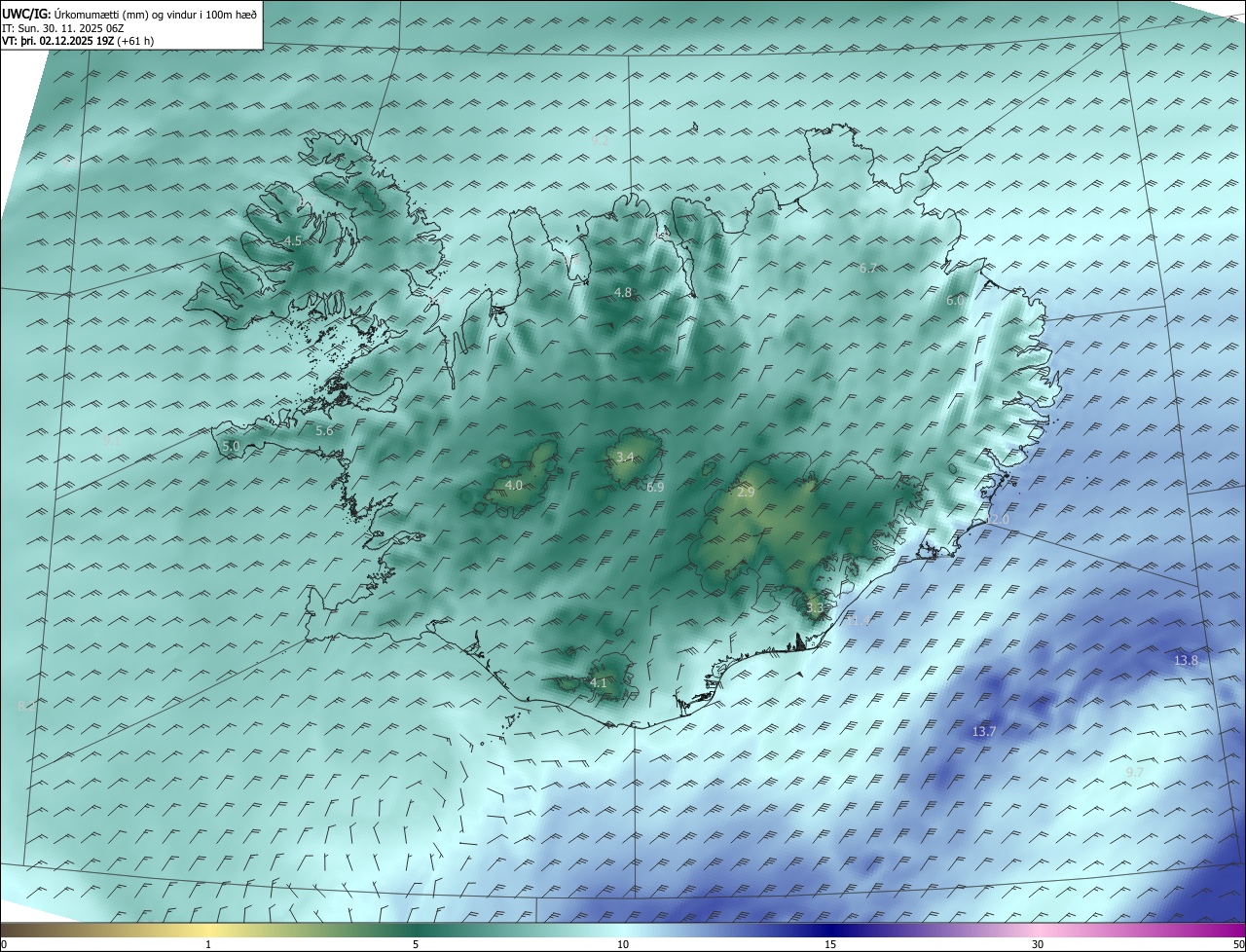Screen dimensions: 1246x952
Task: Click the 3.3 value at the glacier's southern edge
Action: pos(815,607)
